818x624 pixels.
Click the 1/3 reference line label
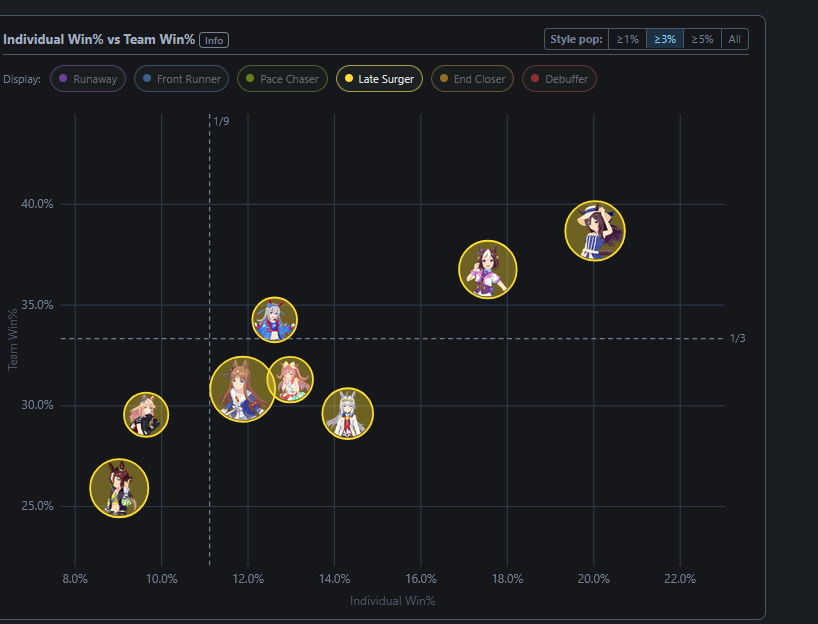point(737,339)
